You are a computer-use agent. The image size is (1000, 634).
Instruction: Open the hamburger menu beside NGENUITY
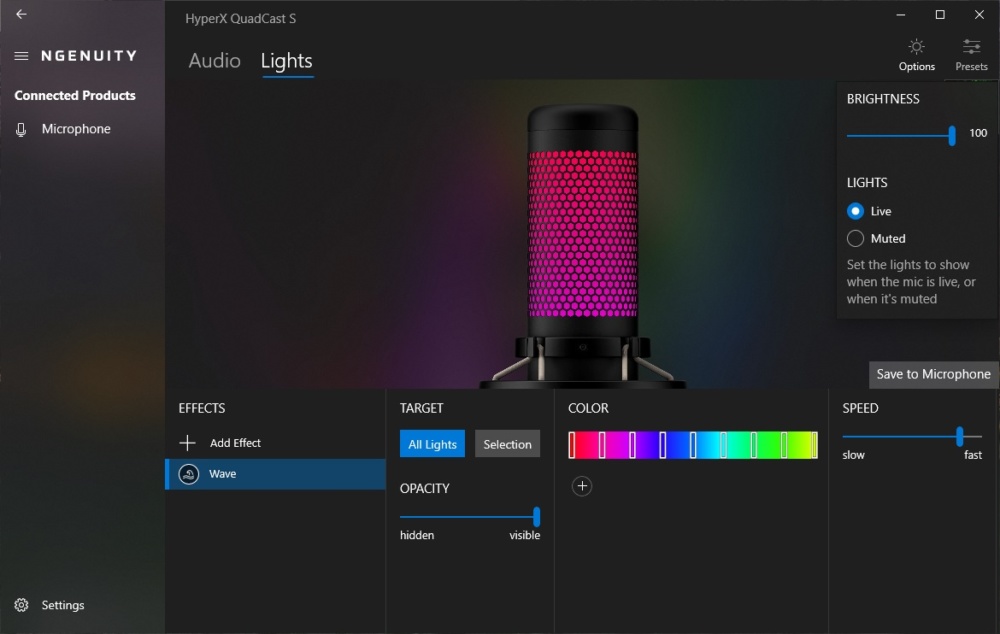(x=21, y=56)
